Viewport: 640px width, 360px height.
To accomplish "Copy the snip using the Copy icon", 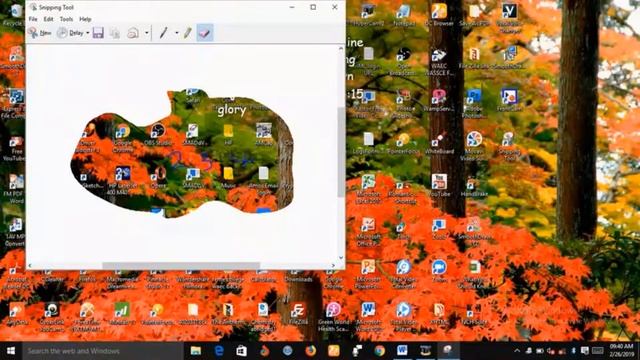I will pos(115,33).
